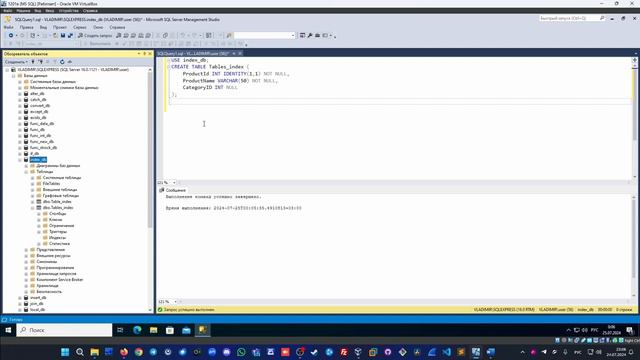Open Task View in the guest taskbar
The width and height of the screenshot is (640, 360).
pos(120,330)
